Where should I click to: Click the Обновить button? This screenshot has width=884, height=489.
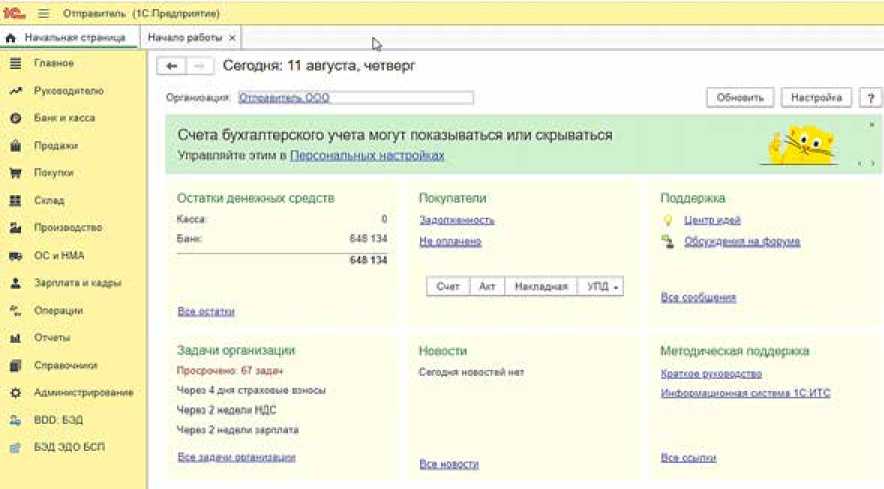click(740, 98)
